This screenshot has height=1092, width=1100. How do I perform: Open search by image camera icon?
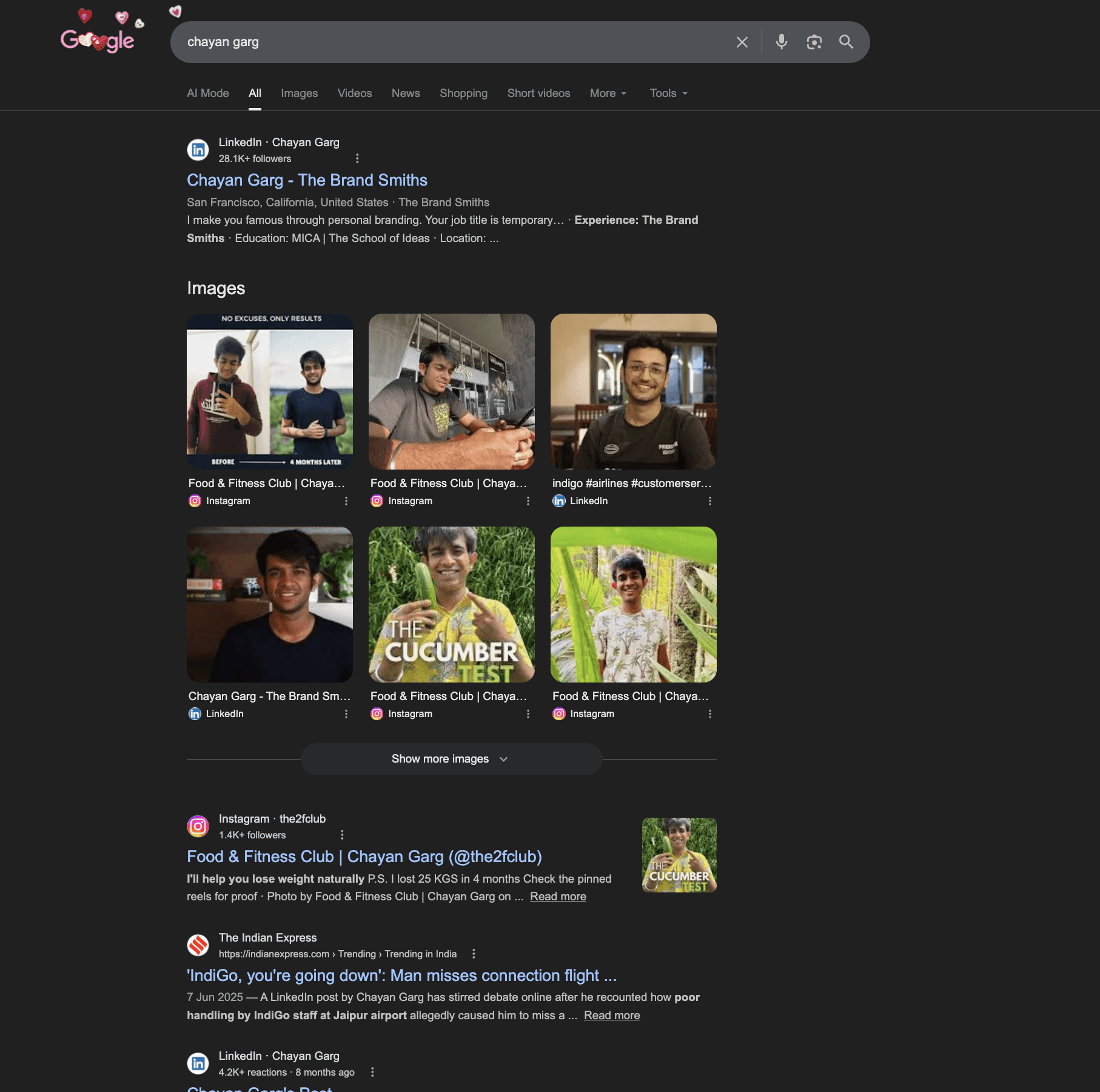pos(814,42)
